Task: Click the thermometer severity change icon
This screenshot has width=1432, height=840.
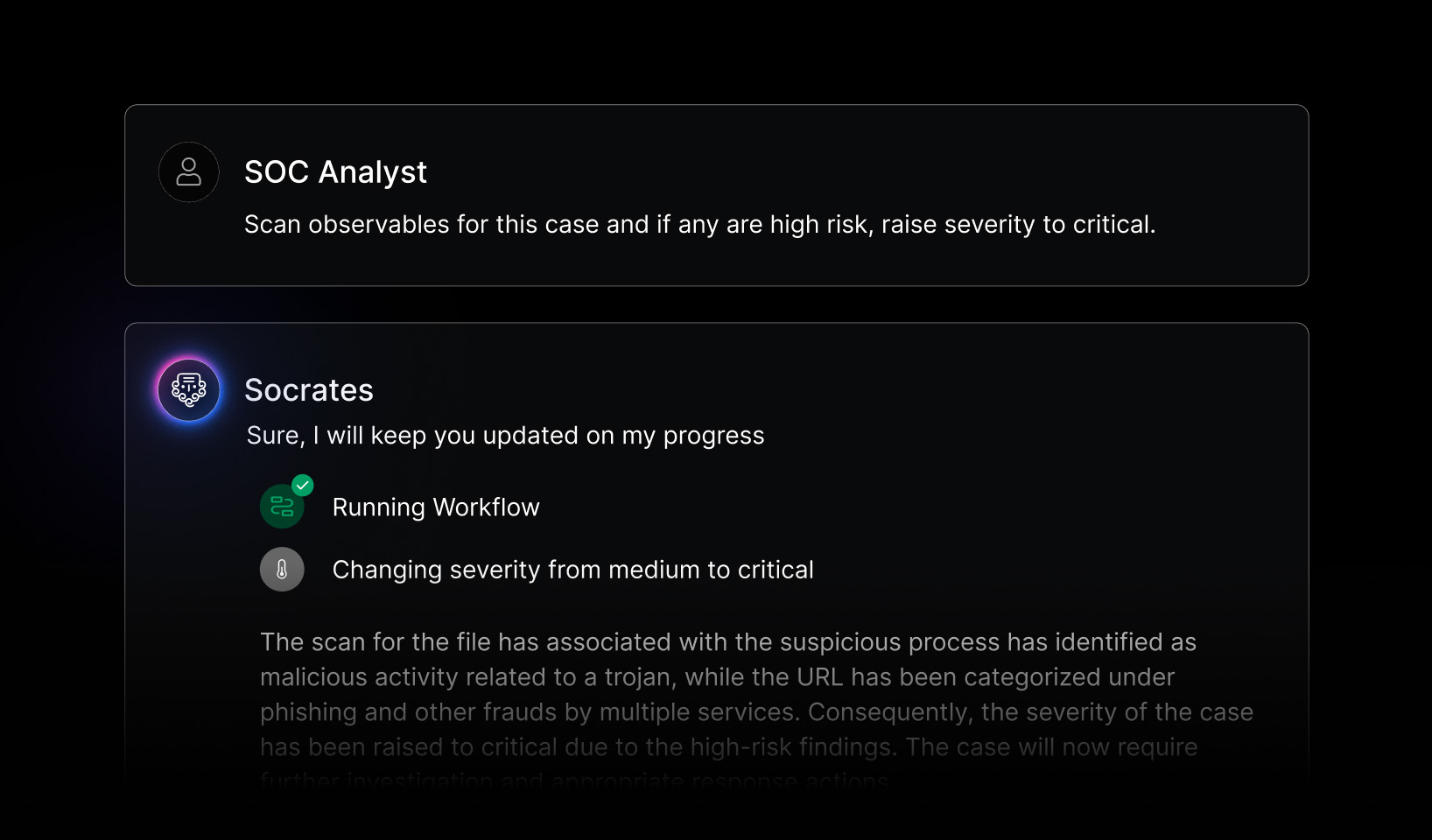Action: click(x=282, y=570)
